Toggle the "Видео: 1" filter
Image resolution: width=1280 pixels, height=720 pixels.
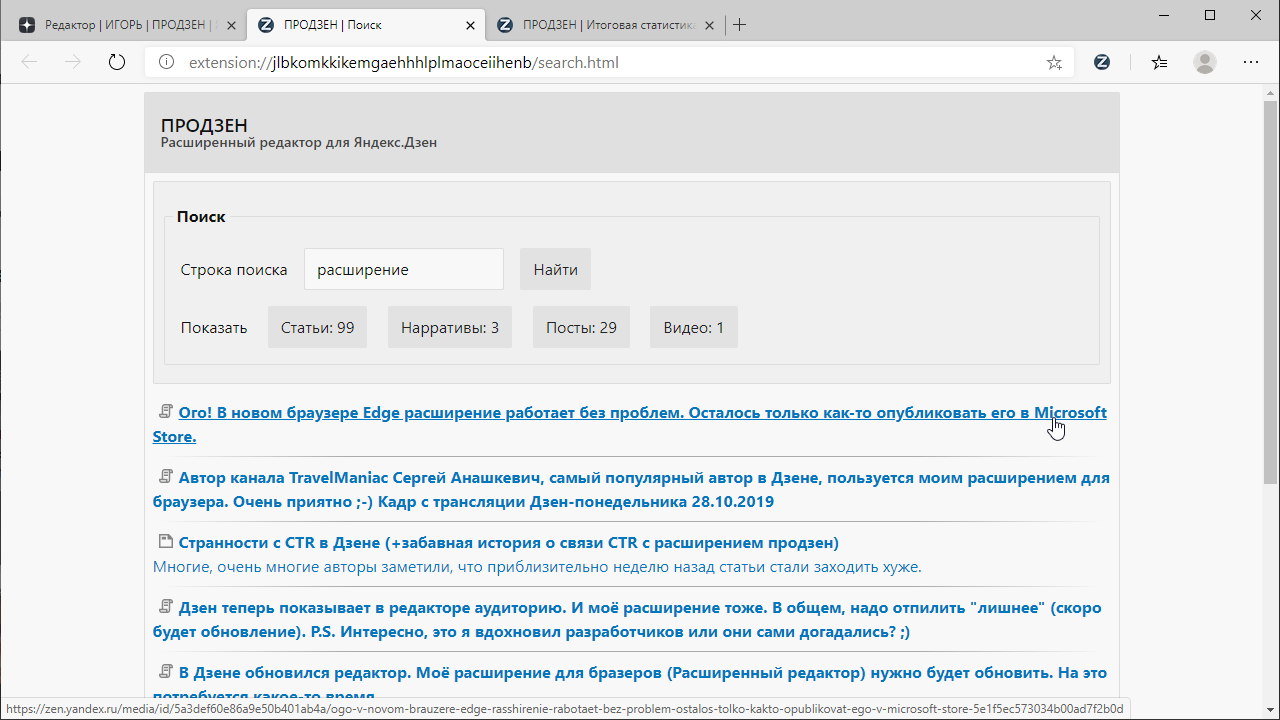[694, 327]
